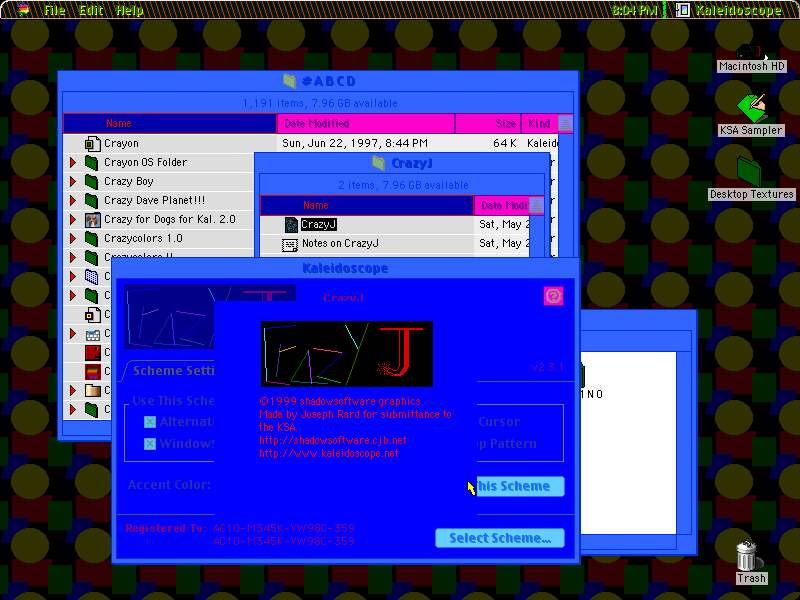Click the folder proxy icon in CrazyJ title bar
800x600 pixels.
tap(378, 163)
